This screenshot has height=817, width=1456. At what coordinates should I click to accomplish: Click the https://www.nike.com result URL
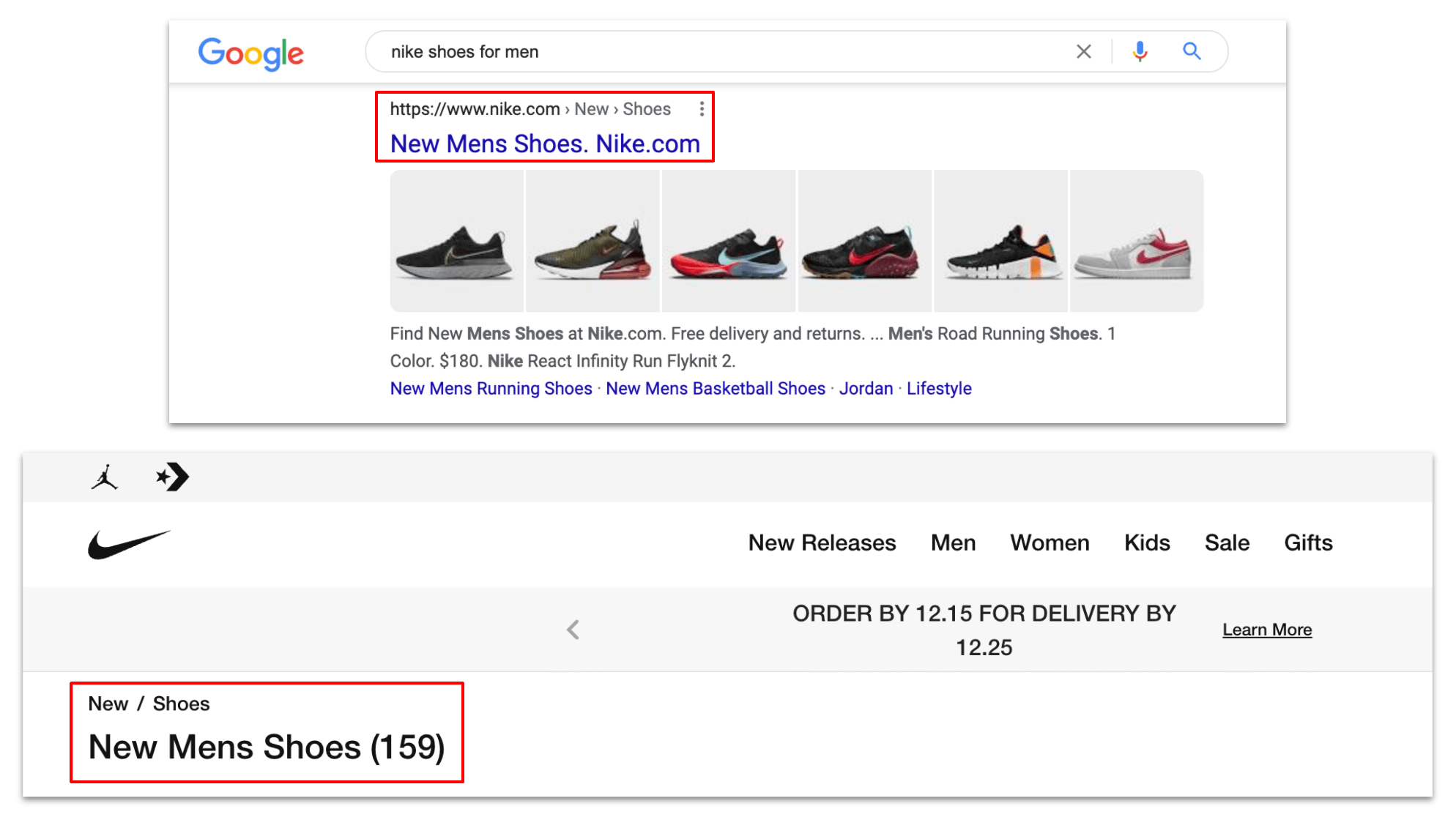point(475,109)
